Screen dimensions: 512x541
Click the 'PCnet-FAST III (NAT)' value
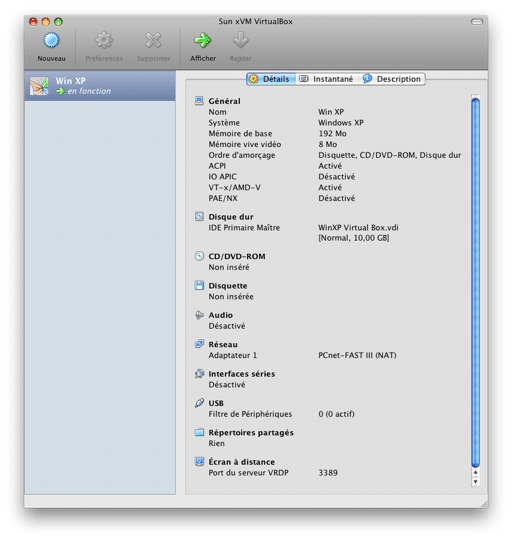(x=357, y=355)
